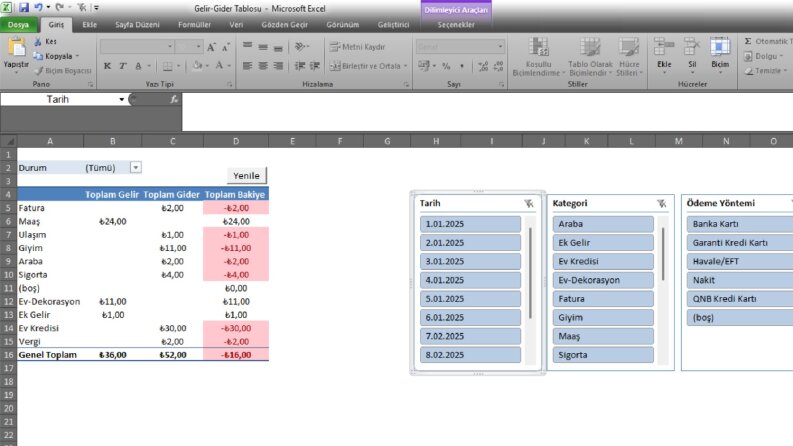
Task: Select Banka Kartı in Ödeme Yöntemi slicer
Action: click(x=740, y=224)
